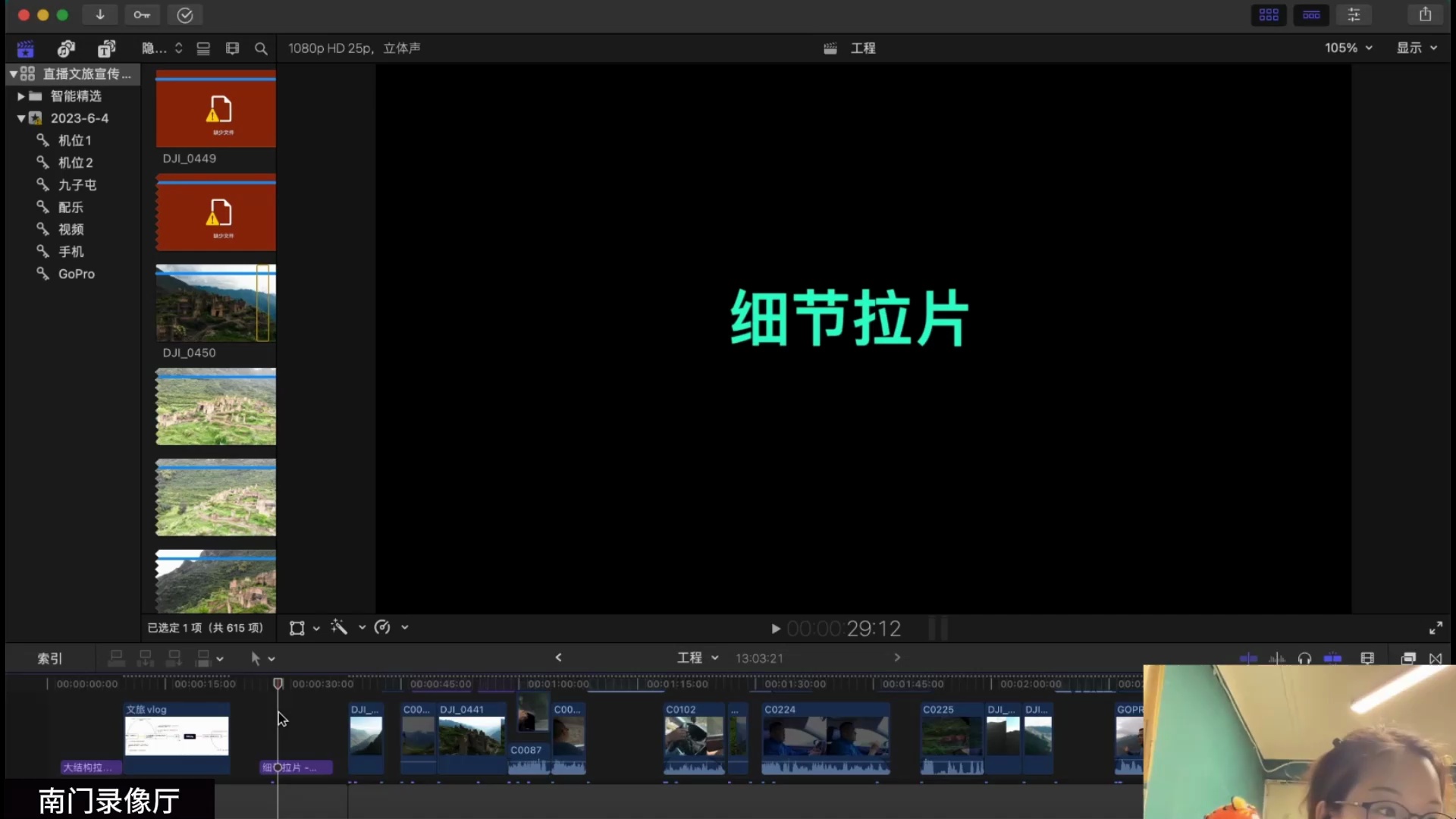The width and height of the screenshot is (1456, 819).
Task: Collapse the 2023-6-4 event
Action: click(21, 118)
